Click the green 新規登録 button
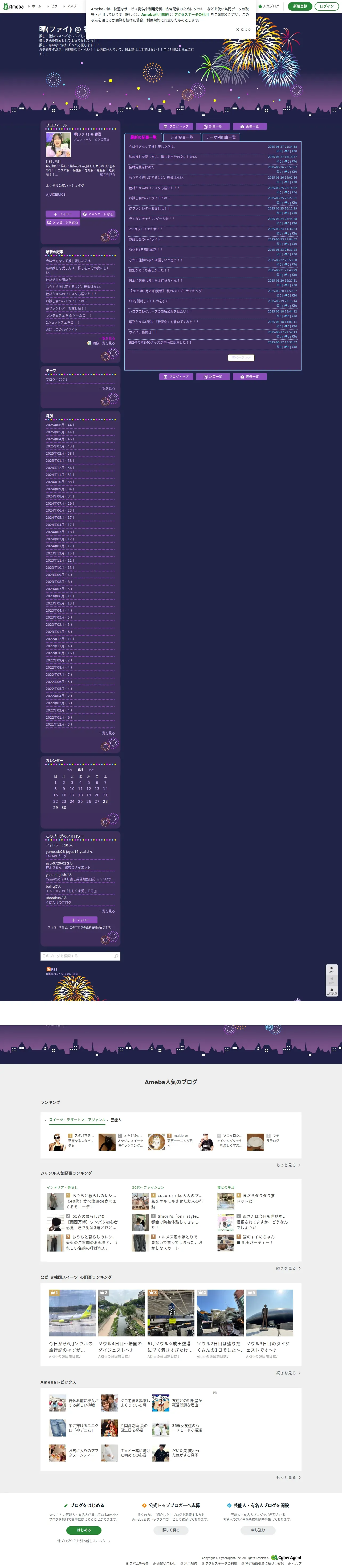 coord(300,6)
